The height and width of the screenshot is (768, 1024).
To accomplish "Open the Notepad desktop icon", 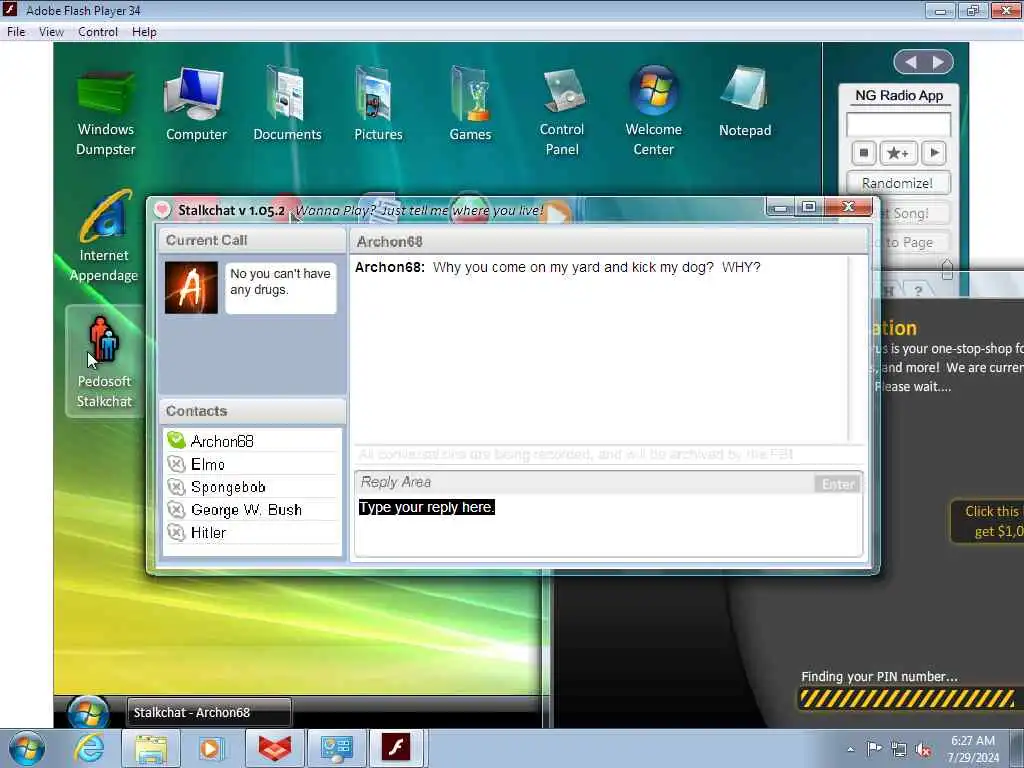I will (744, 102).
